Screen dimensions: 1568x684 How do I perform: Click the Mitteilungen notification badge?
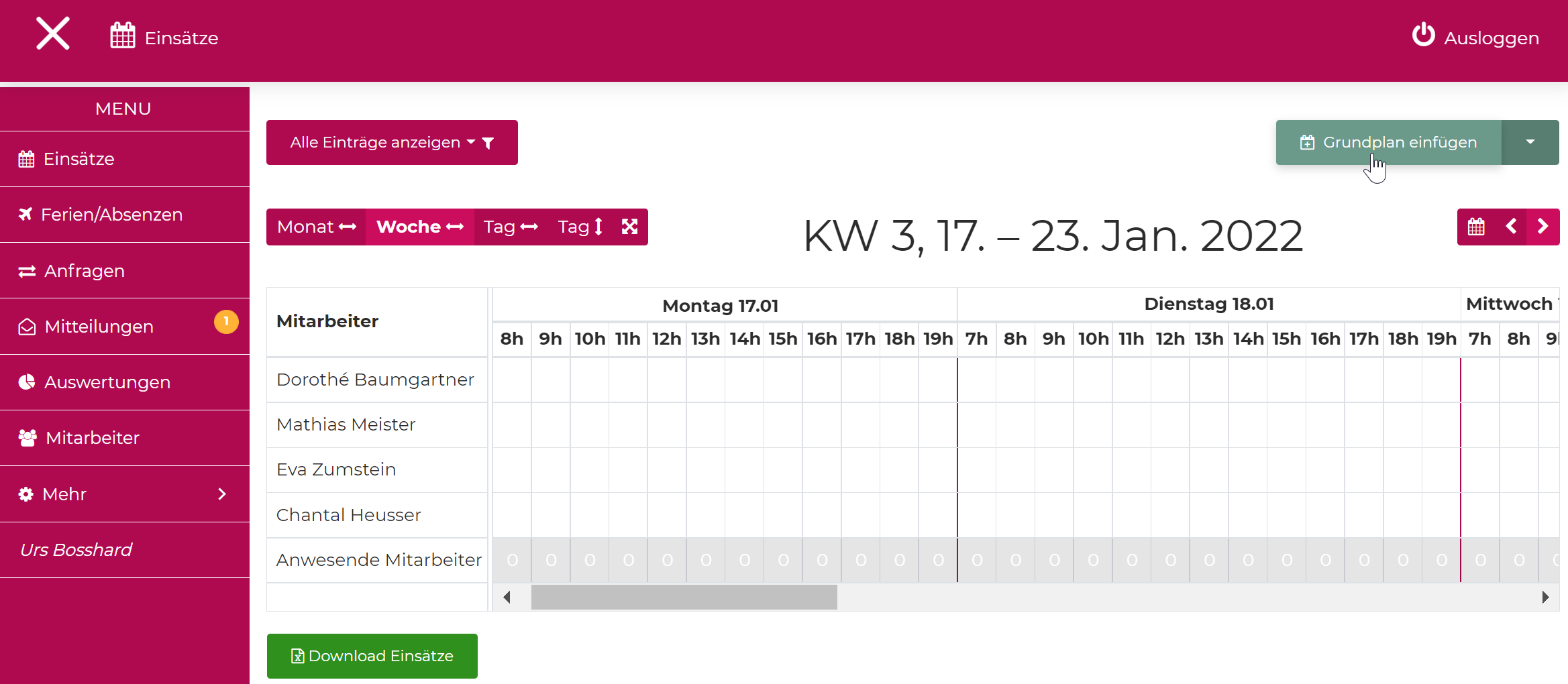226,322
